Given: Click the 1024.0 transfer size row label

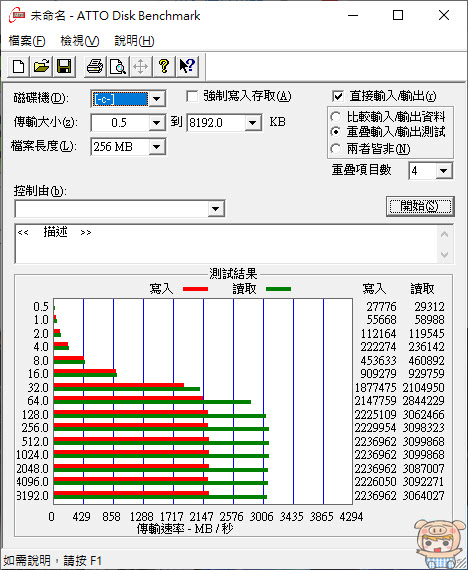Looking at the screenshot, I should [32, 455].
